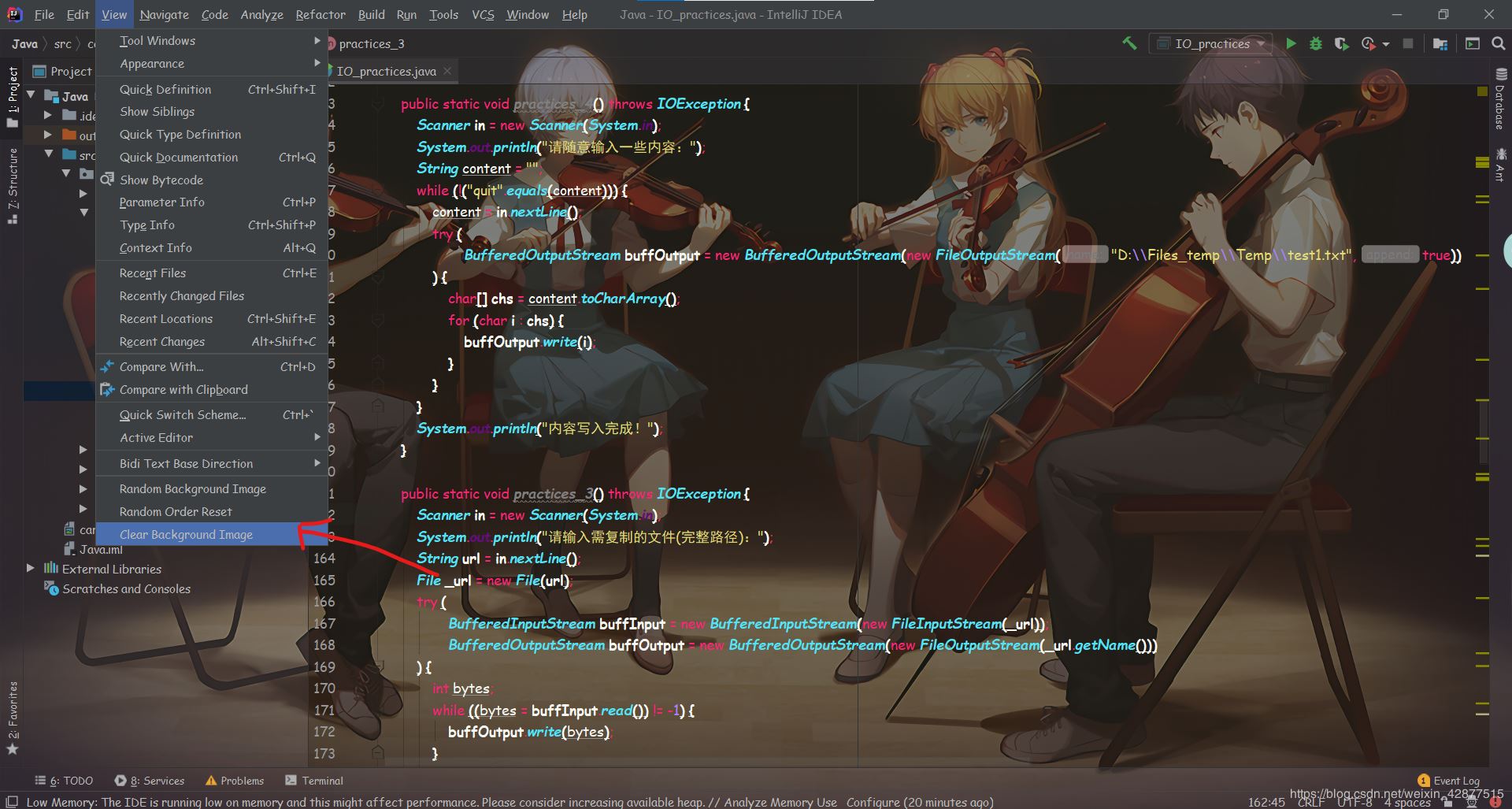Open Project Structure icon

[1440, 44]
